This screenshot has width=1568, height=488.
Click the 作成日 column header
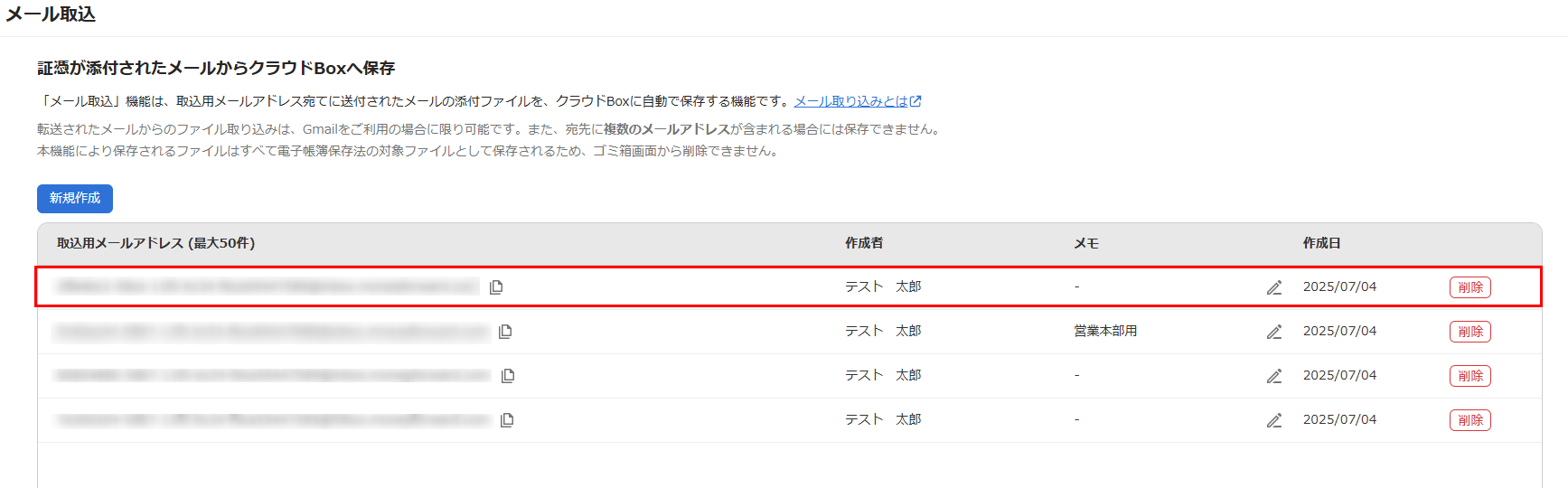click(1321, 243)
